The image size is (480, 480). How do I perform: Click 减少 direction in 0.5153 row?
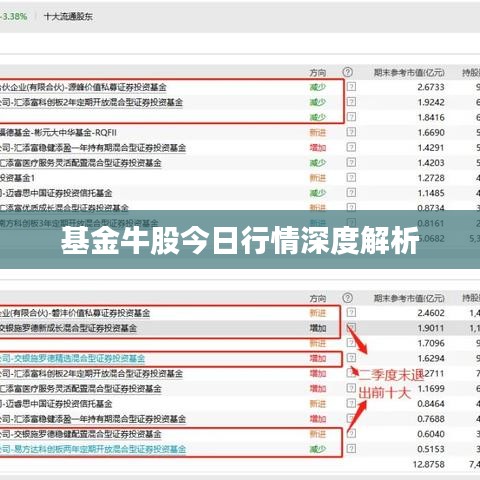click(x=318, y=449)
